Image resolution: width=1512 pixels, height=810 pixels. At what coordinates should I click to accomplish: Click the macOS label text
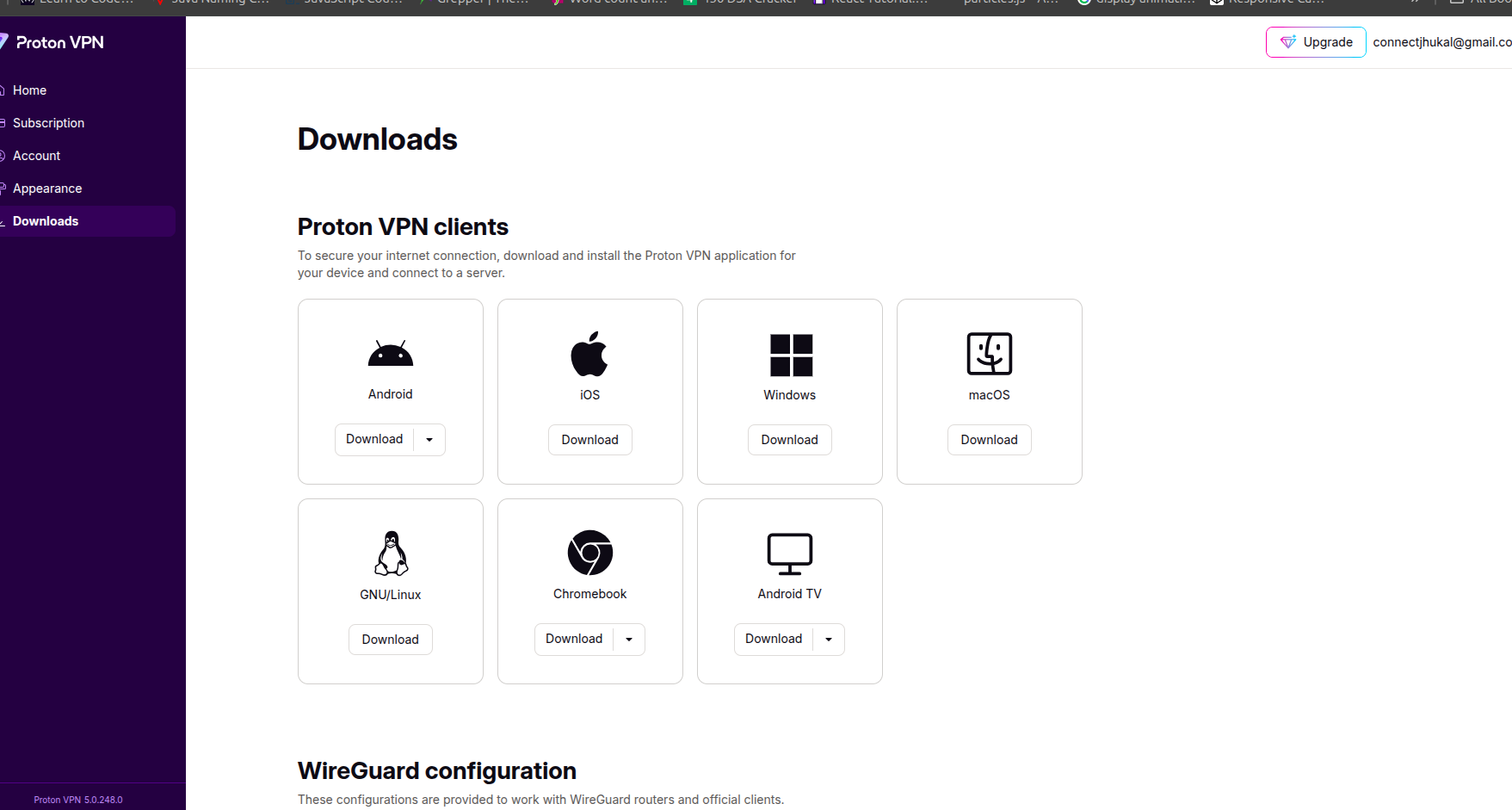pos(990,395)
